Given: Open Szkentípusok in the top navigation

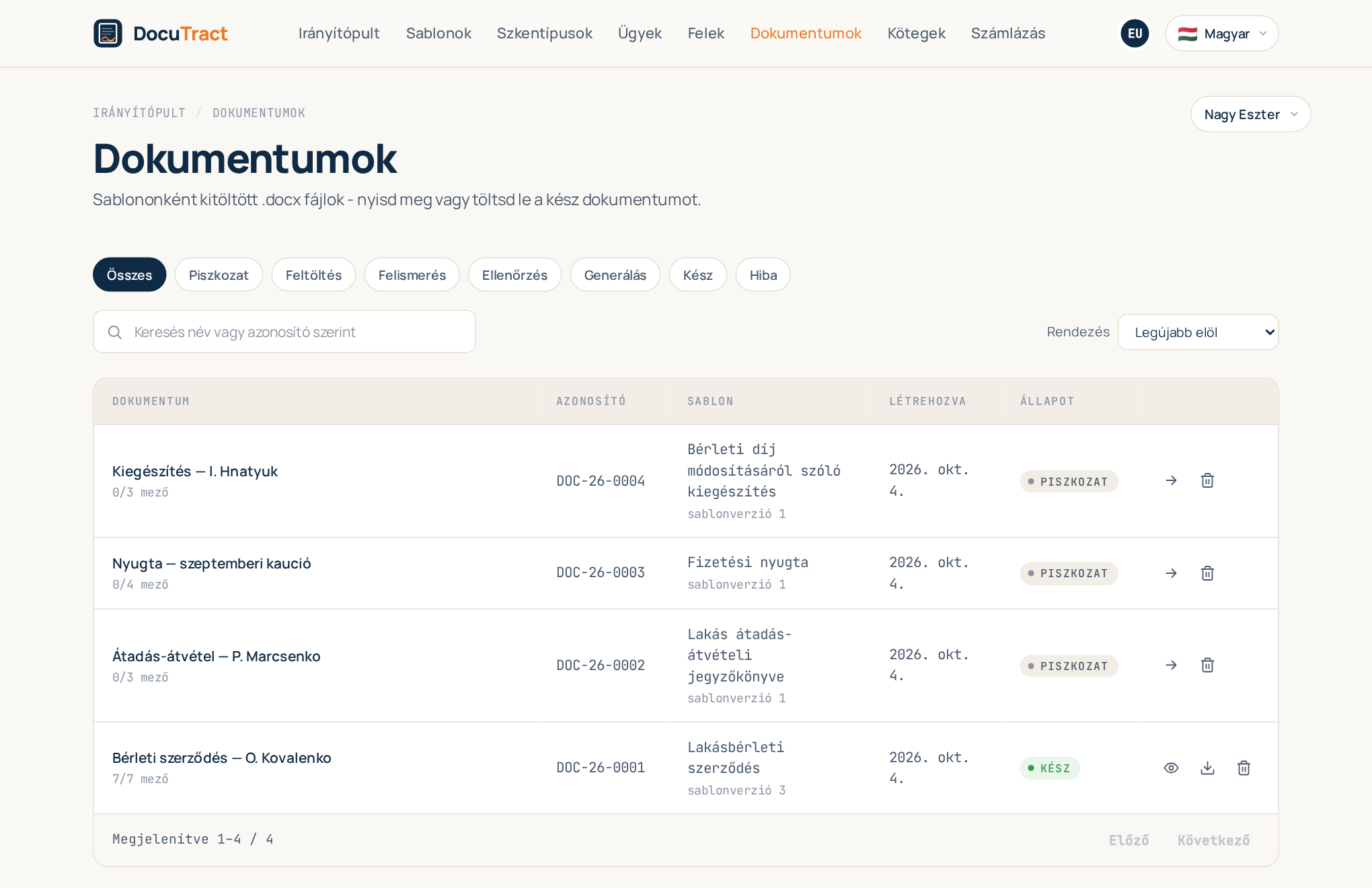Looking at the screenshot, I should pyautogui.click(x=545, y=34).
